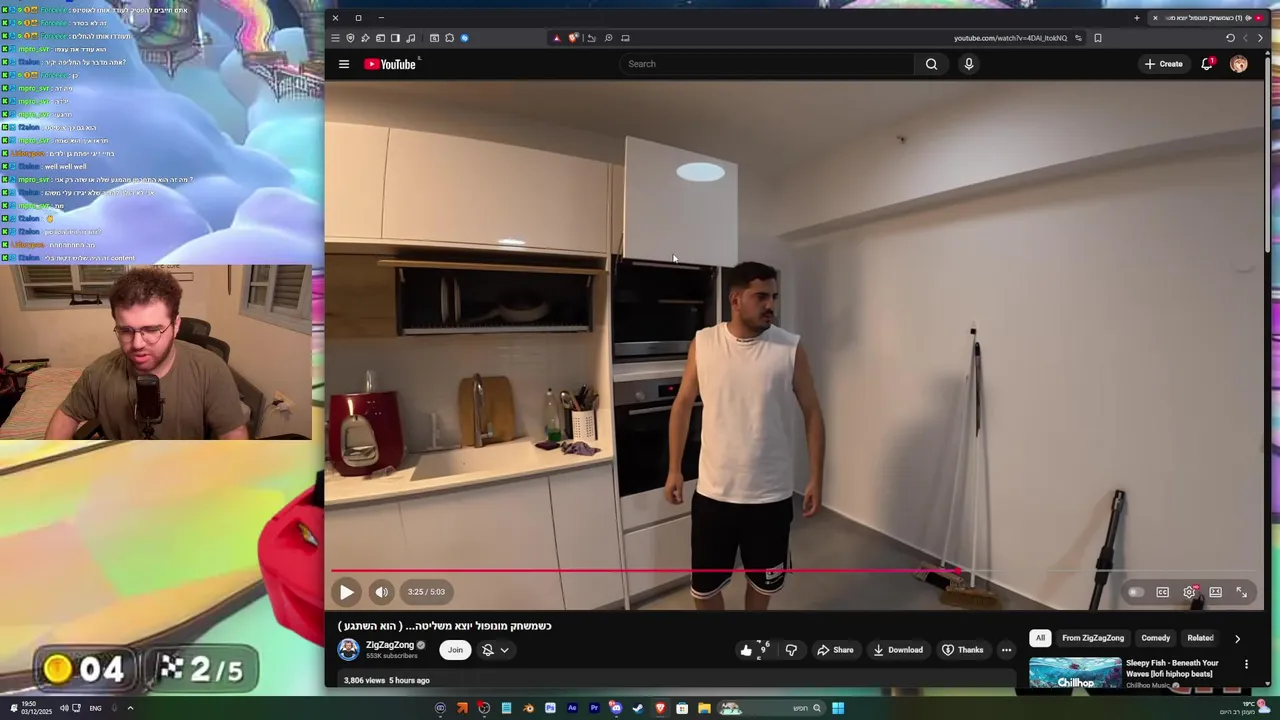
Task: Toggle closed captions on the player
Action: click(1162, 592)
